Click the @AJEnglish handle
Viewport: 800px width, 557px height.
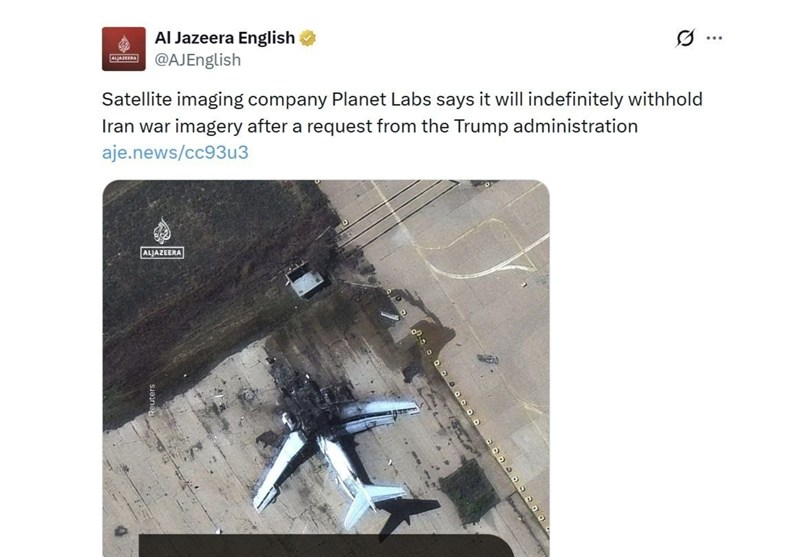click(x=197, y=60)
